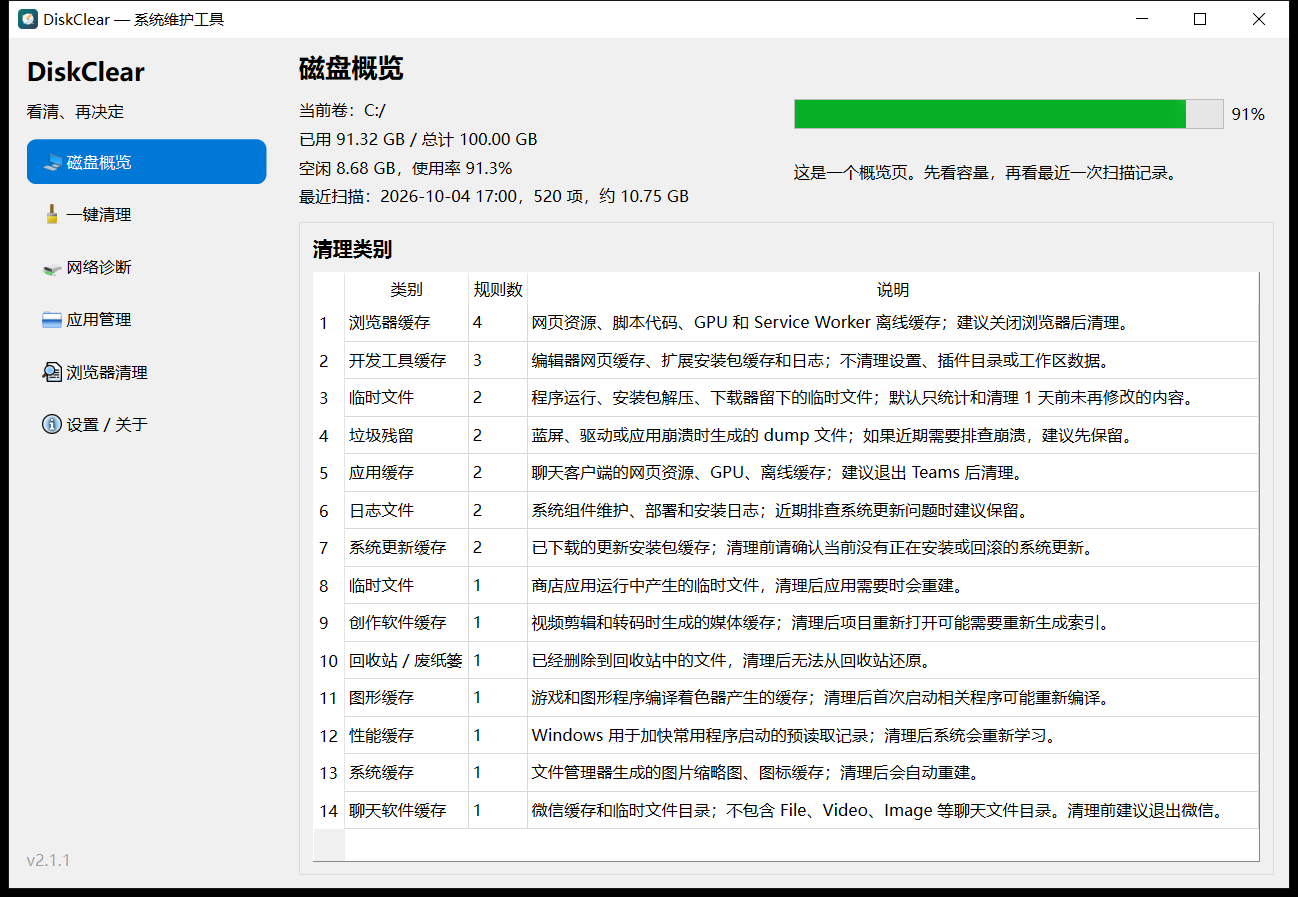The width and height of the screenshot is (1298, 897).
Task: Select row header number 7
Action: point(329,548)
